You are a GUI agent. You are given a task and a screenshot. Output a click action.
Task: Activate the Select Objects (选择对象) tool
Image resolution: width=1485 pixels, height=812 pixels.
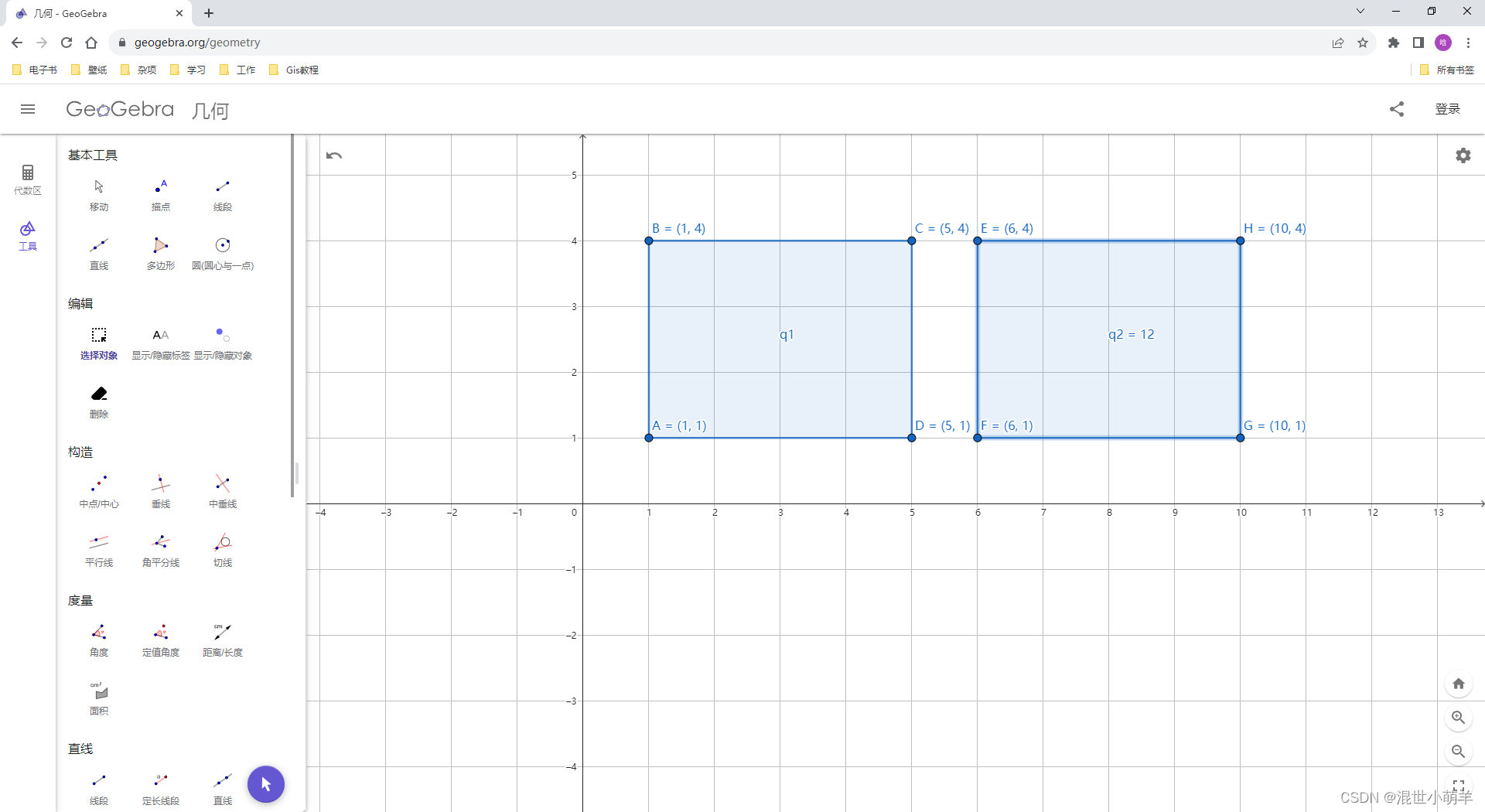click(x=99, y=343)
